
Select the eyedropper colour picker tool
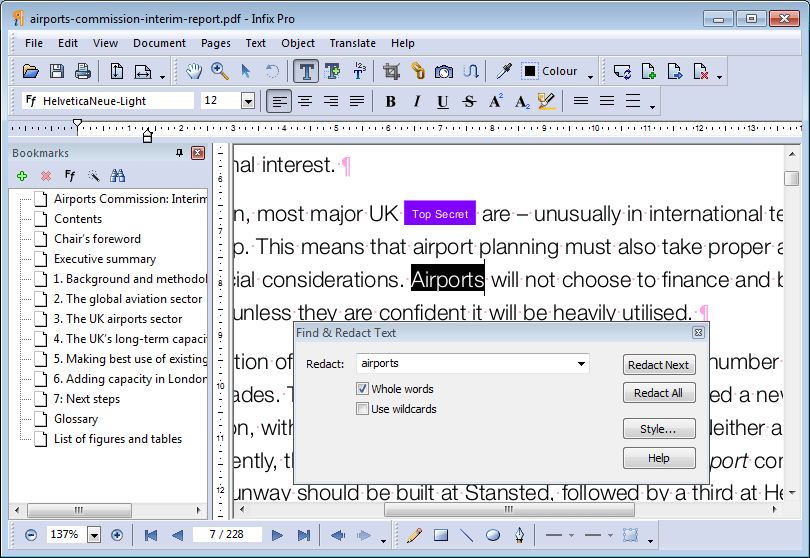[505, 71]
